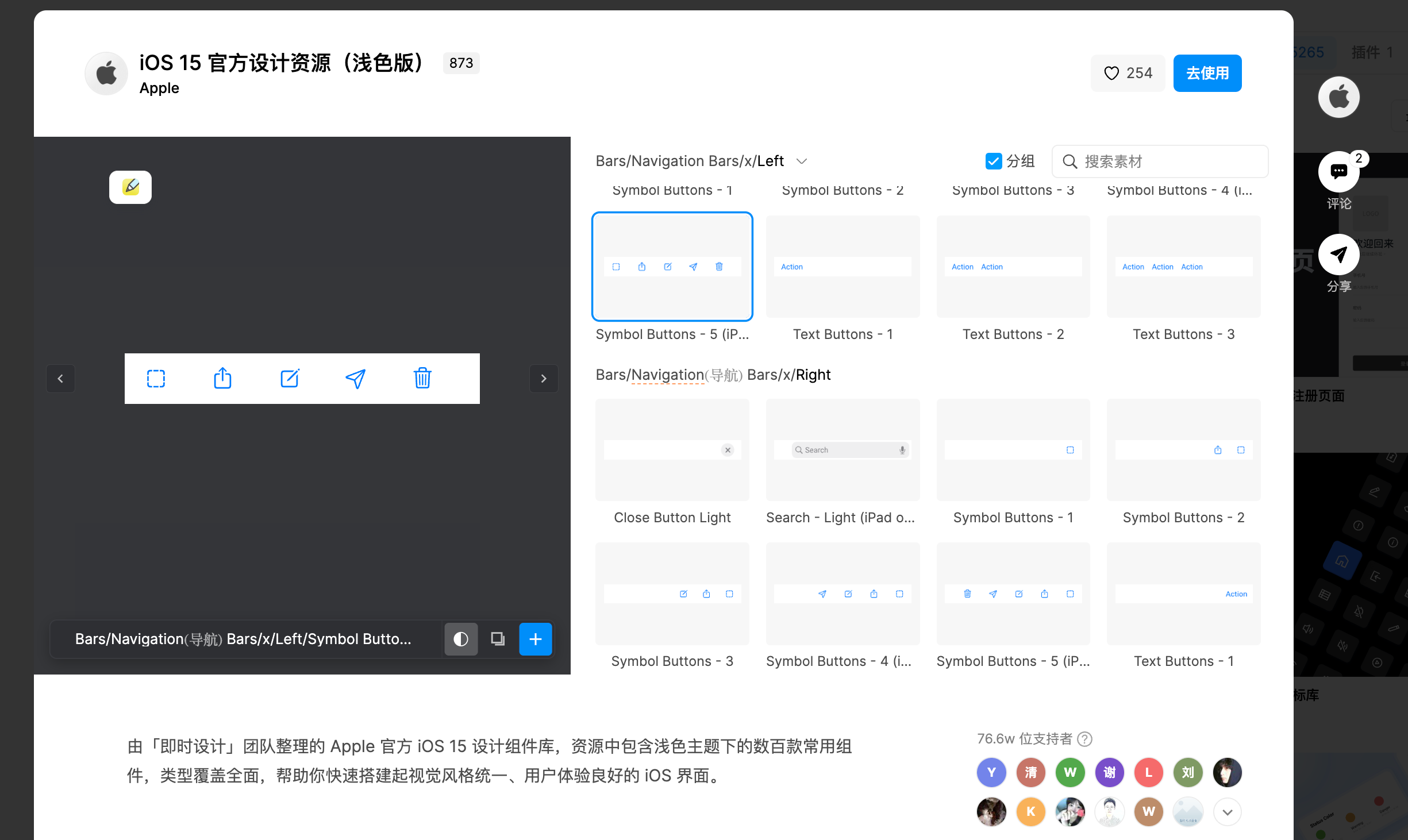Select Close Button Light thumbnail
Image resolution: width=1408 pixels, height=840 pixels.
coord(672,450)
